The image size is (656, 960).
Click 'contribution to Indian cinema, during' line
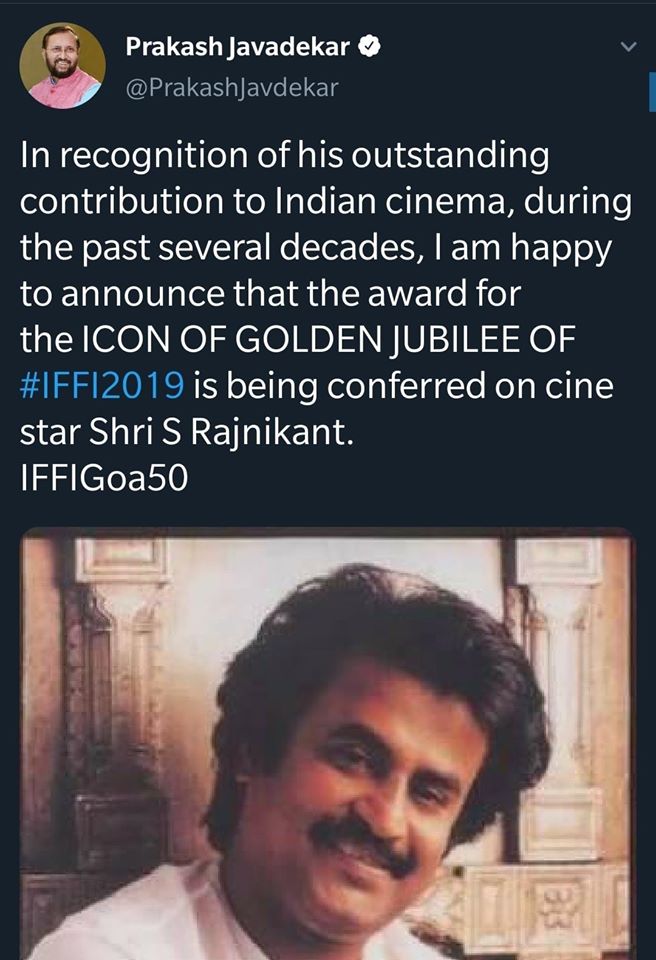[326, 201]
